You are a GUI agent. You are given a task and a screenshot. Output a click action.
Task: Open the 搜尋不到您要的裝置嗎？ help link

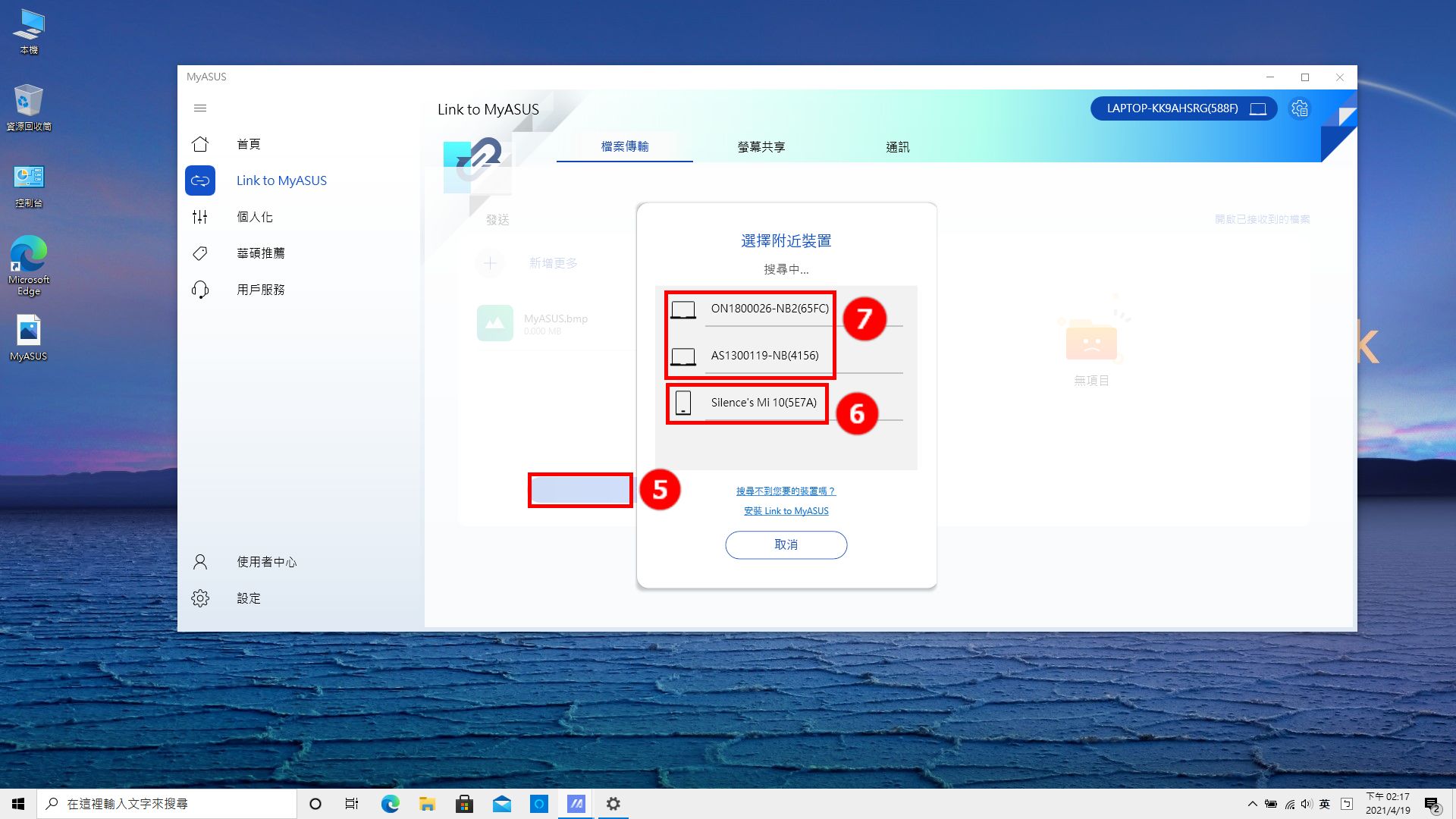click(x=786, y=491)
